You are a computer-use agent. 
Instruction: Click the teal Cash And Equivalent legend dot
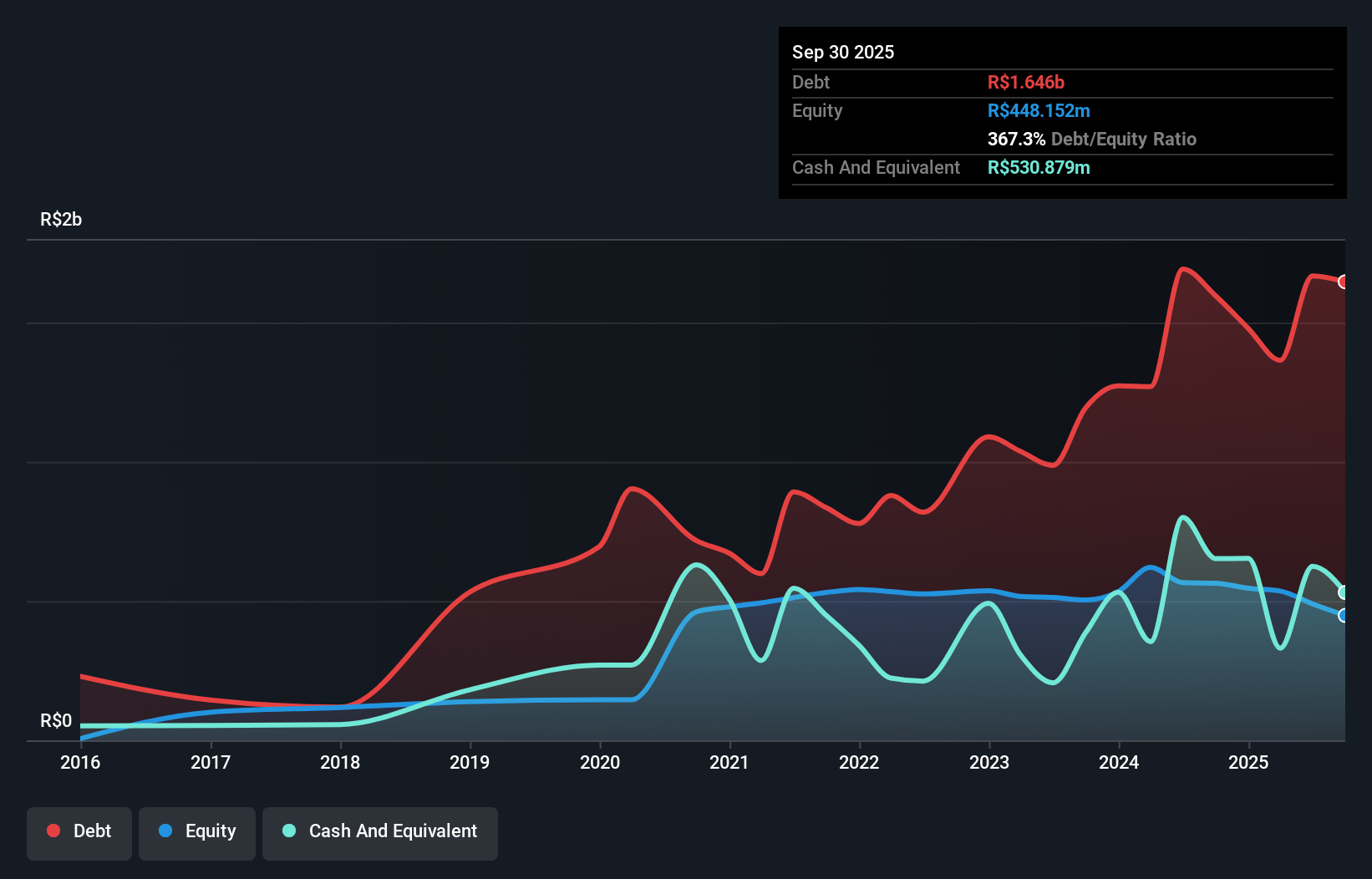[287, 831]
